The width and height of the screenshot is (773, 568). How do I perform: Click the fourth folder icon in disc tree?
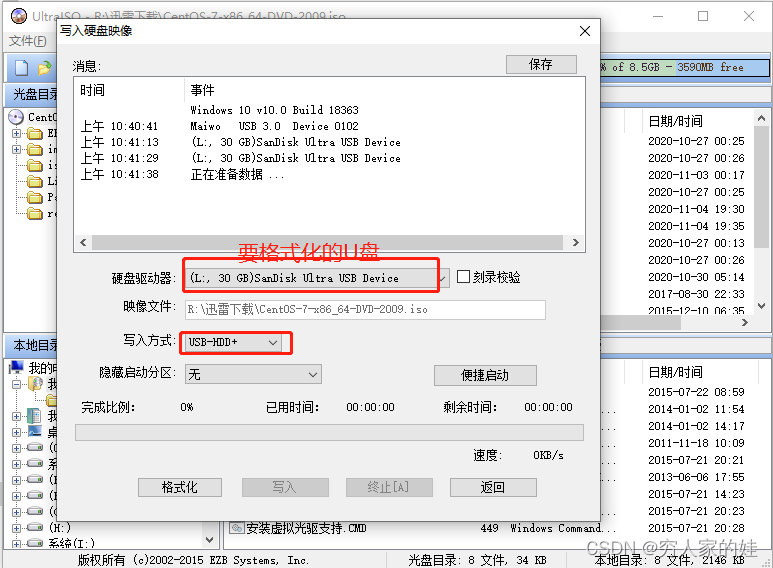(35, 181)
